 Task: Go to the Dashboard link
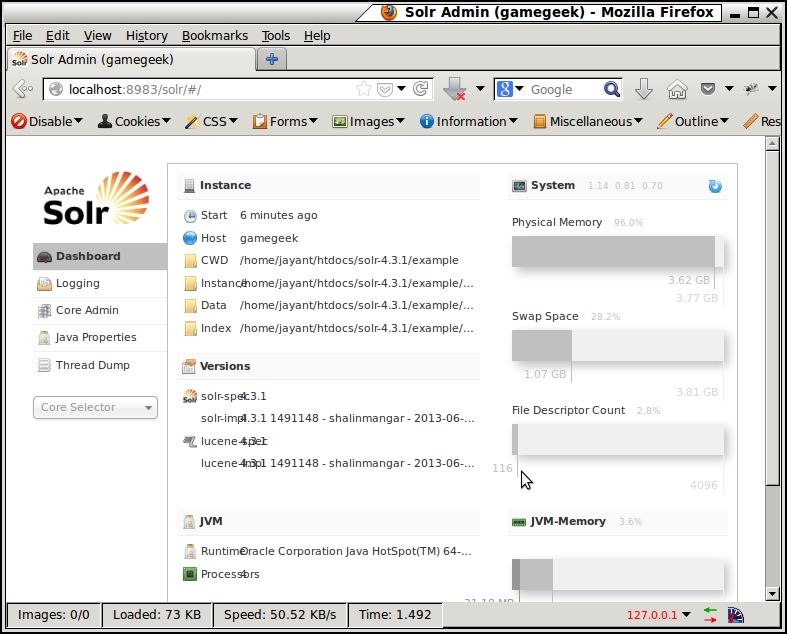pos(100,257)
